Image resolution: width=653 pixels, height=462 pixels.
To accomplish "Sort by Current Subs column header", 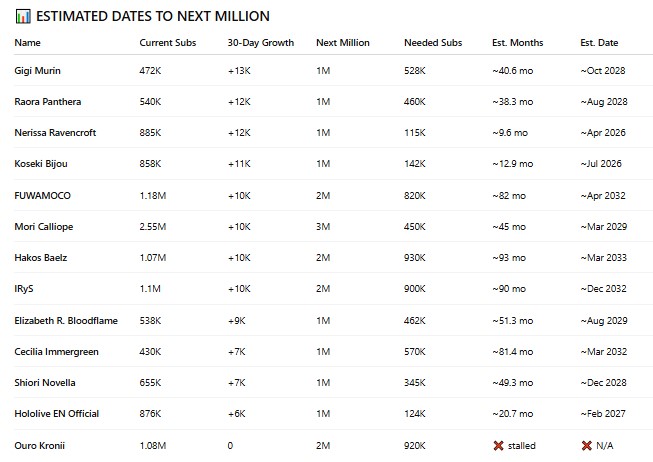I will click(x=167, y=43).
